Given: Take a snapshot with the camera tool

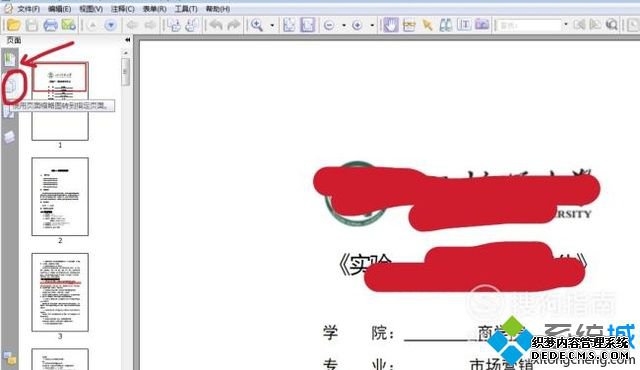Looking at the screenshot, I should pyautogui.click(x=482, y=25).
